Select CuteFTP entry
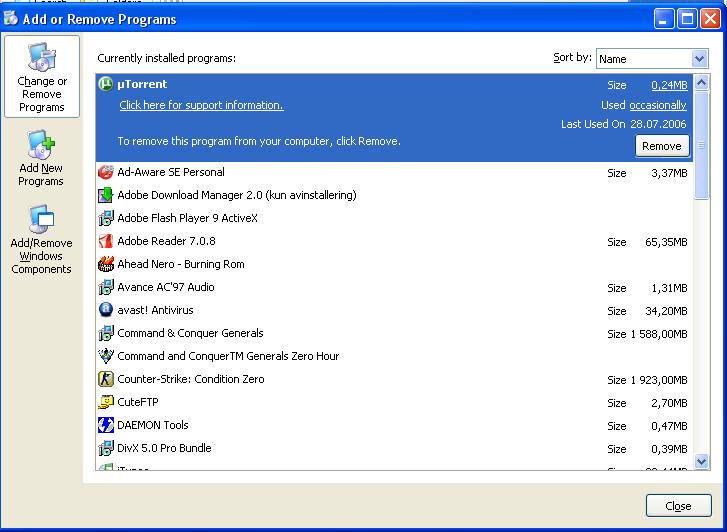Viewport: 727px width, 532px height. coord(394,402)
